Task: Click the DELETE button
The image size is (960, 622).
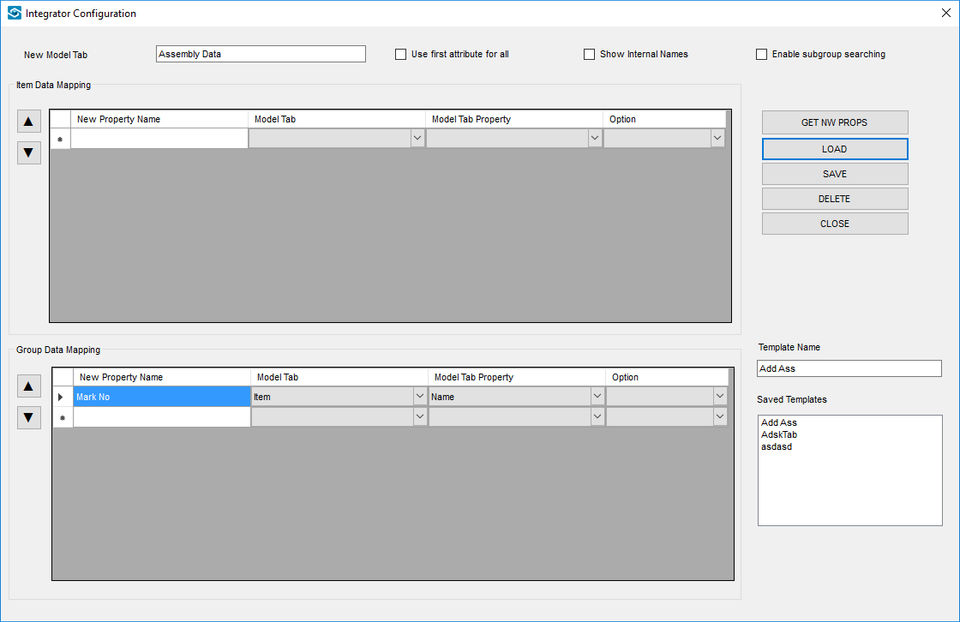Action: click(834, 199)
